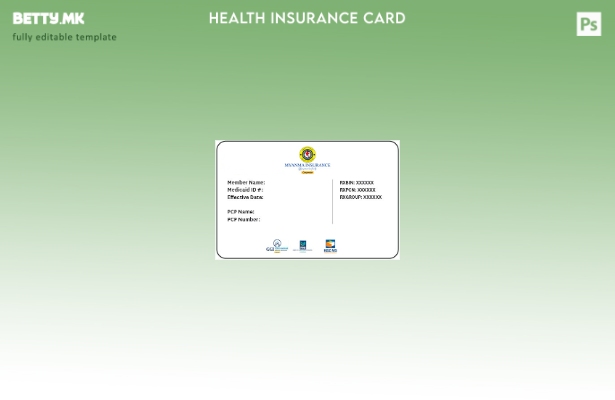The height and width of the screenshot is (400, 615).
Task: Click the 'fully editable template' subtitle
Action: [x=64, y=37]
